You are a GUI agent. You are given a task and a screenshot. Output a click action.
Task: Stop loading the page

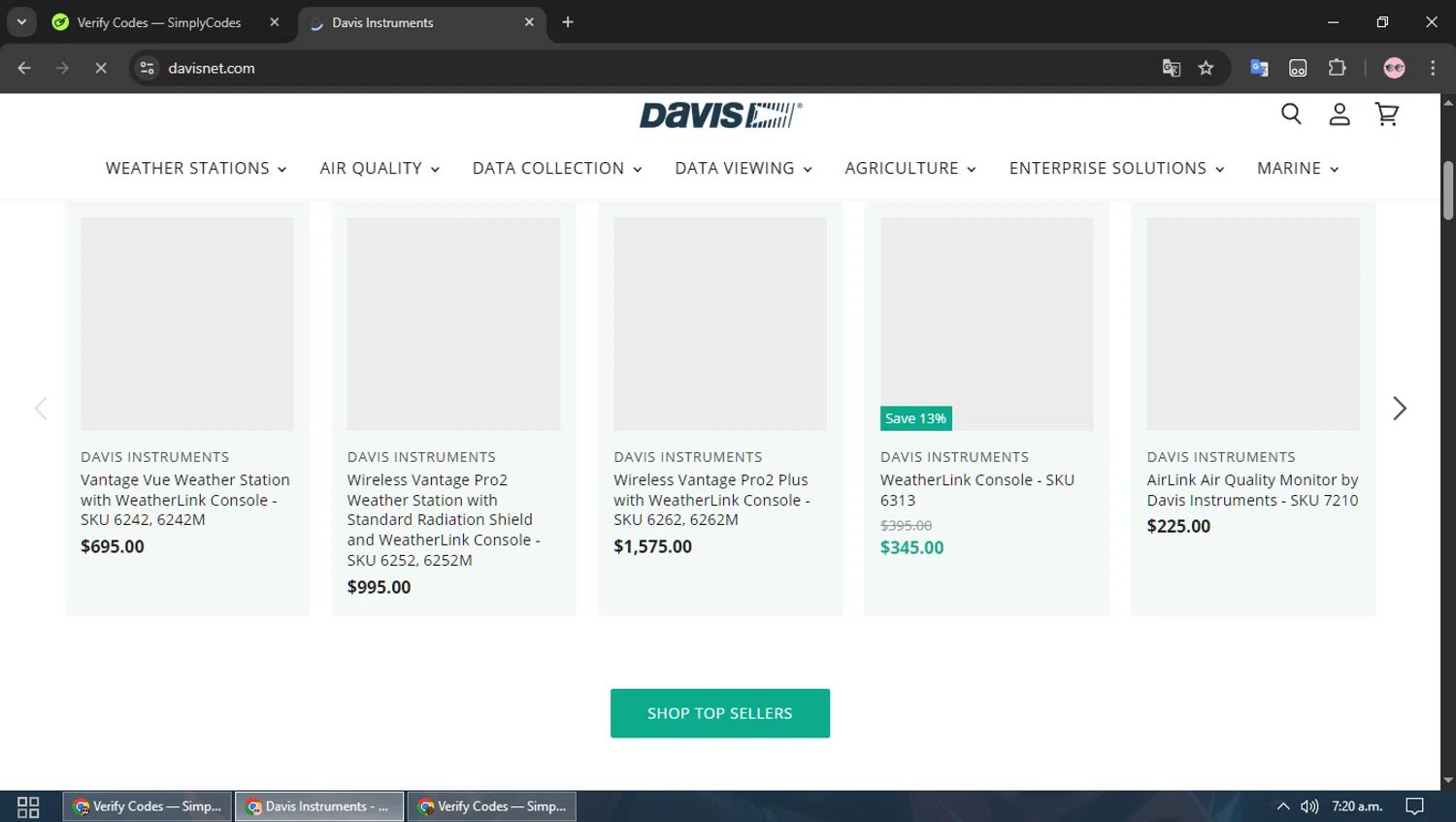(100, 68)
